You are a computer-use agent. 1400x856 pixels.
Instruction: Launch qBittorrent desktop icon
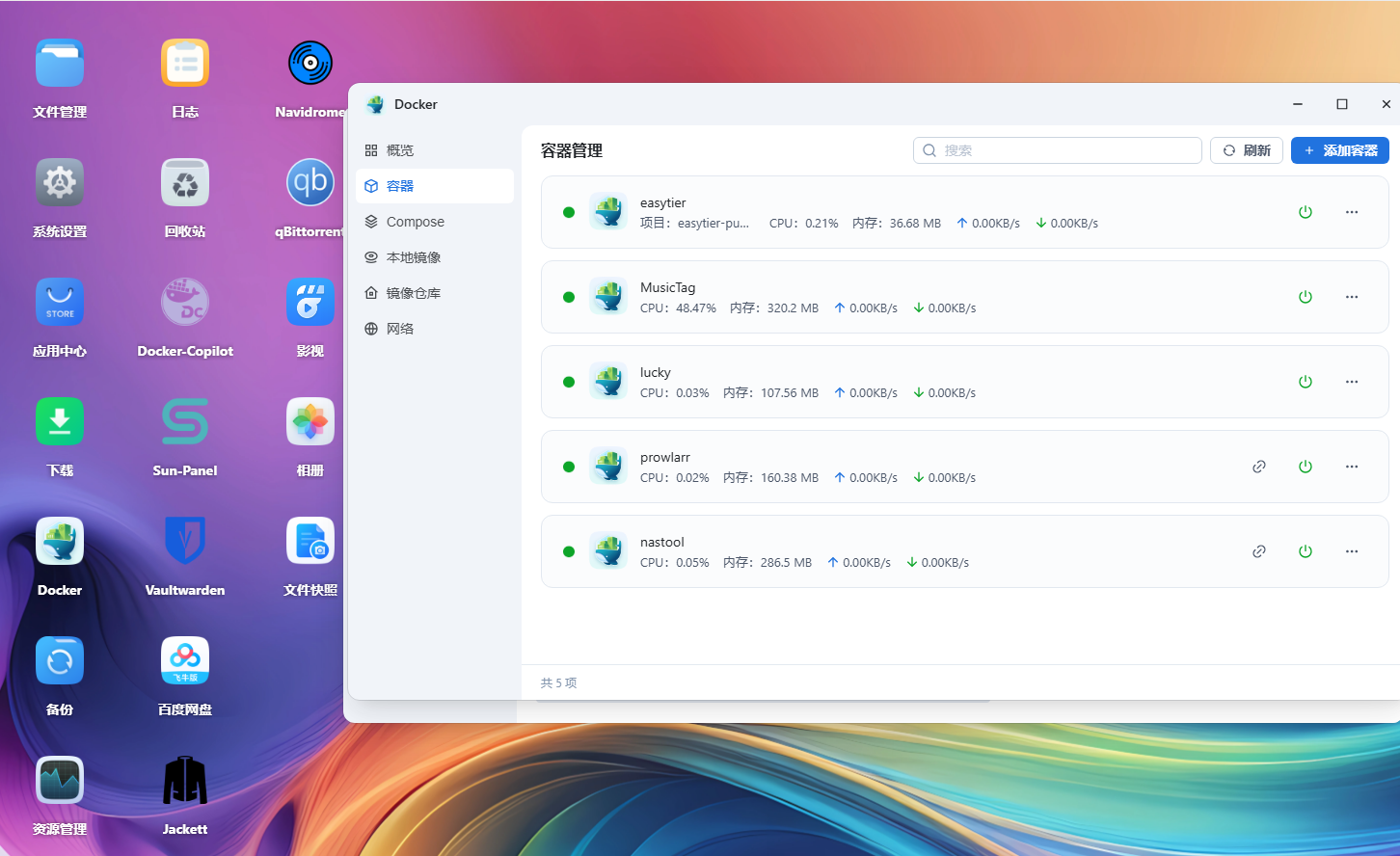pyautogui.click(x=310, y=183)
